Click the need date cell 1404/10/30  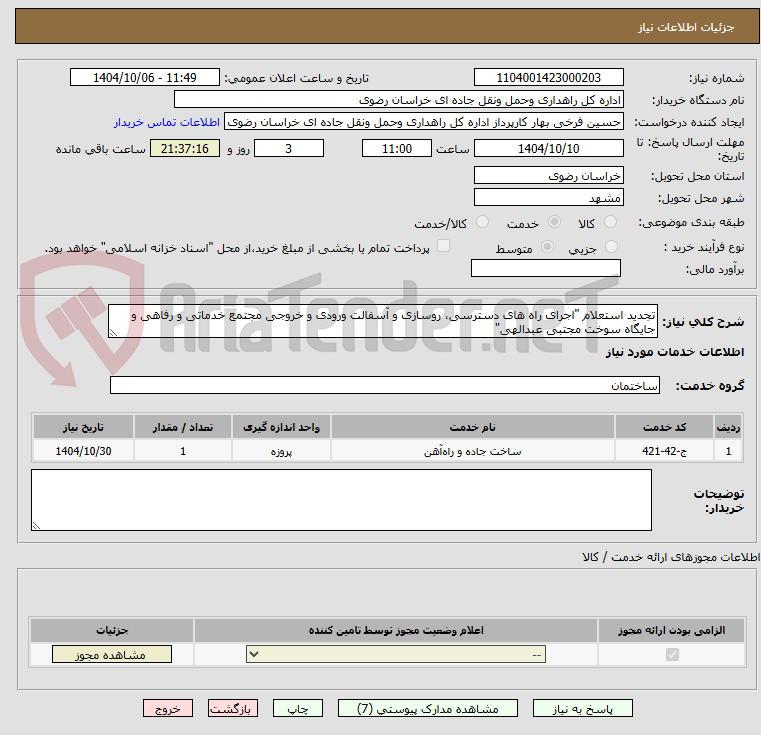coord(83,451)
